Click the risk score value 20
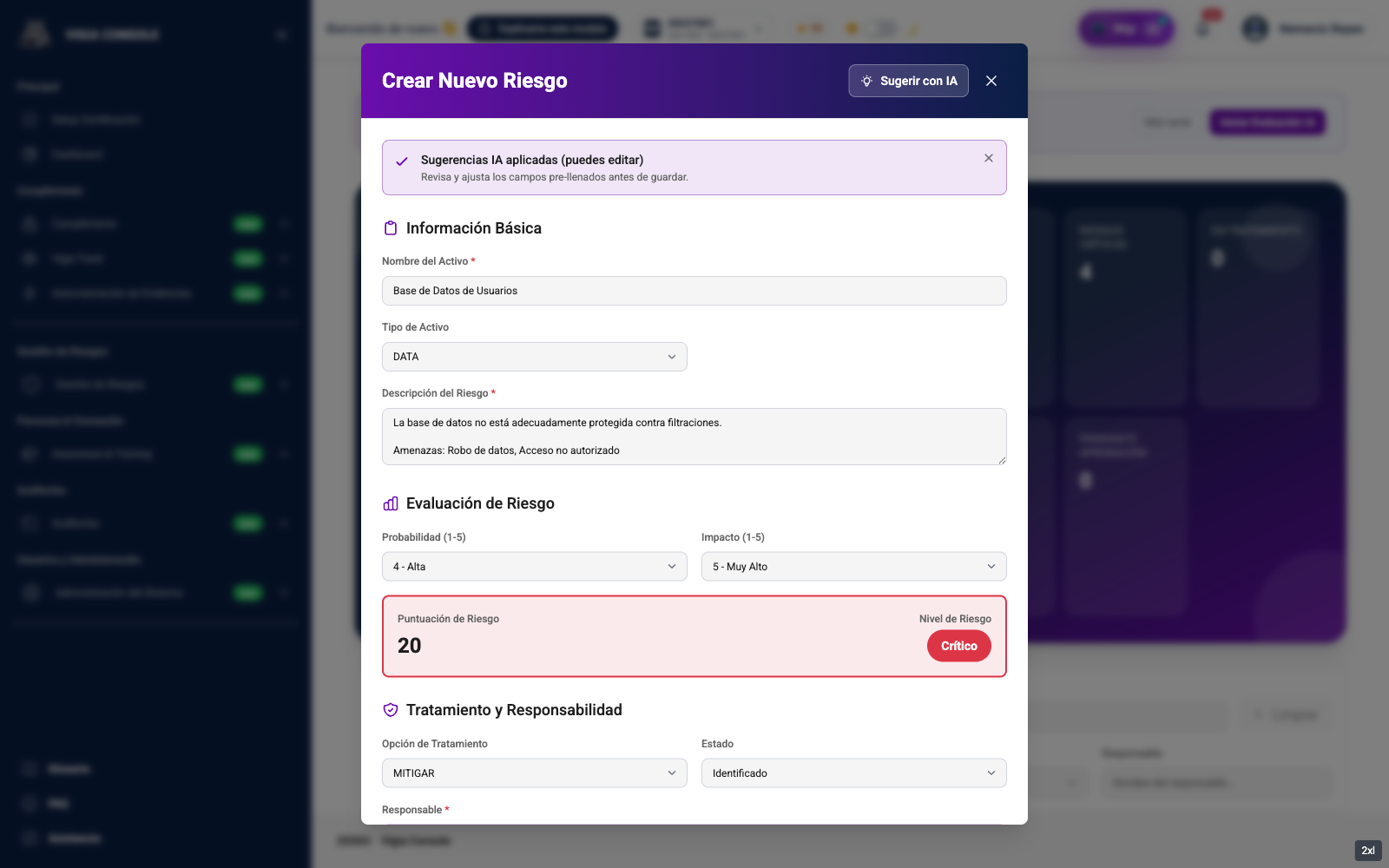The width and height of the screenshot is (1389, 868). point(410,646)
